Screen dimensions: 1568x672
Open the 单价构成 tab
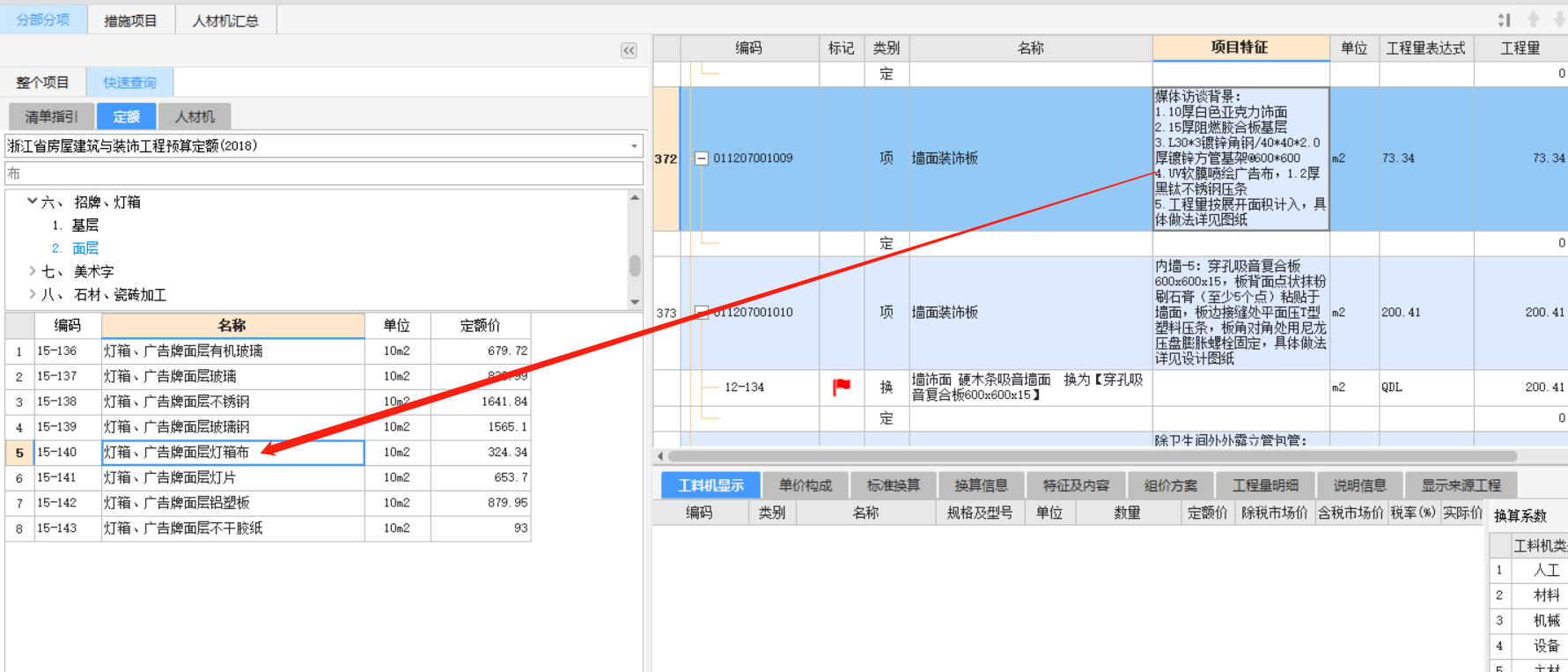click(805, 485)
